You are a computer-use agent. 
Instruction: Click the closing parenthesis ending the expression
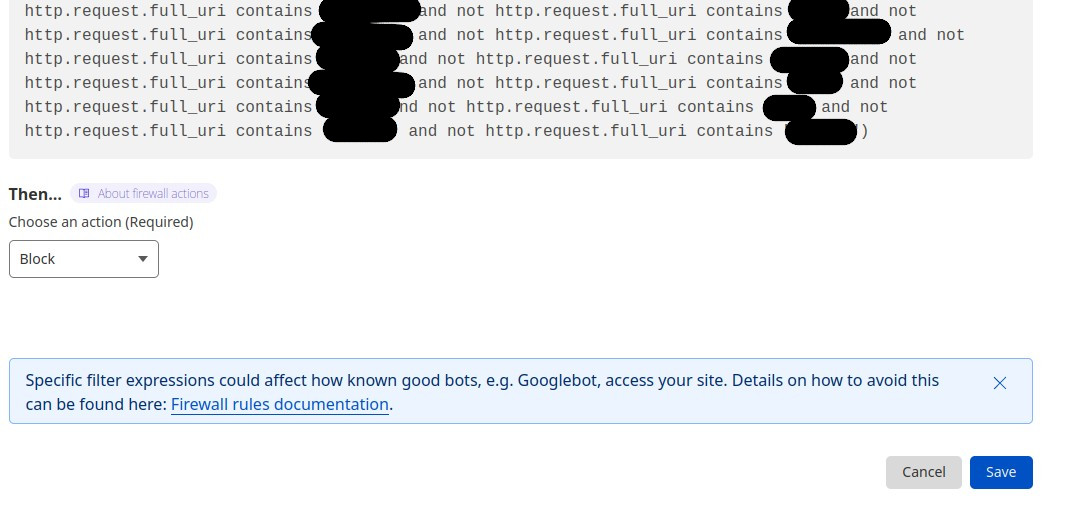[x=864, y=131]
